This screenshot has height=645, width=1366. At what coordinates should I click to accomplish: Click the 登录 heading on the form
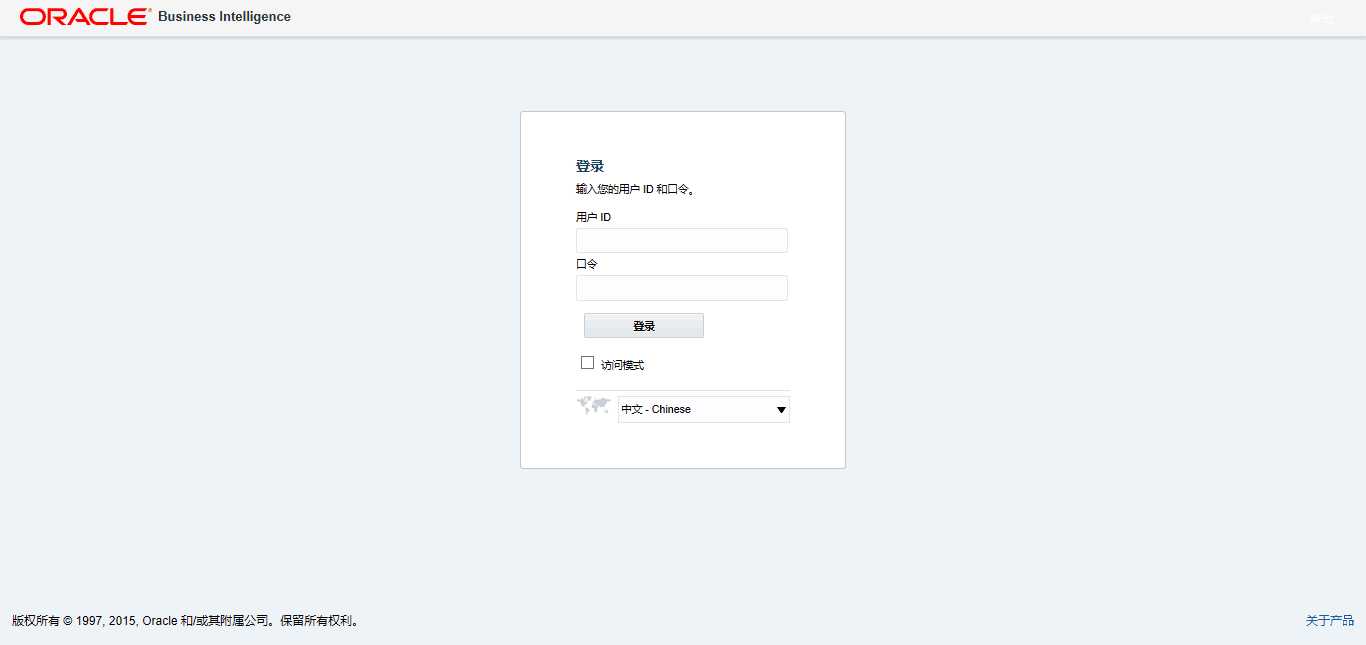[x=590, y=165]
